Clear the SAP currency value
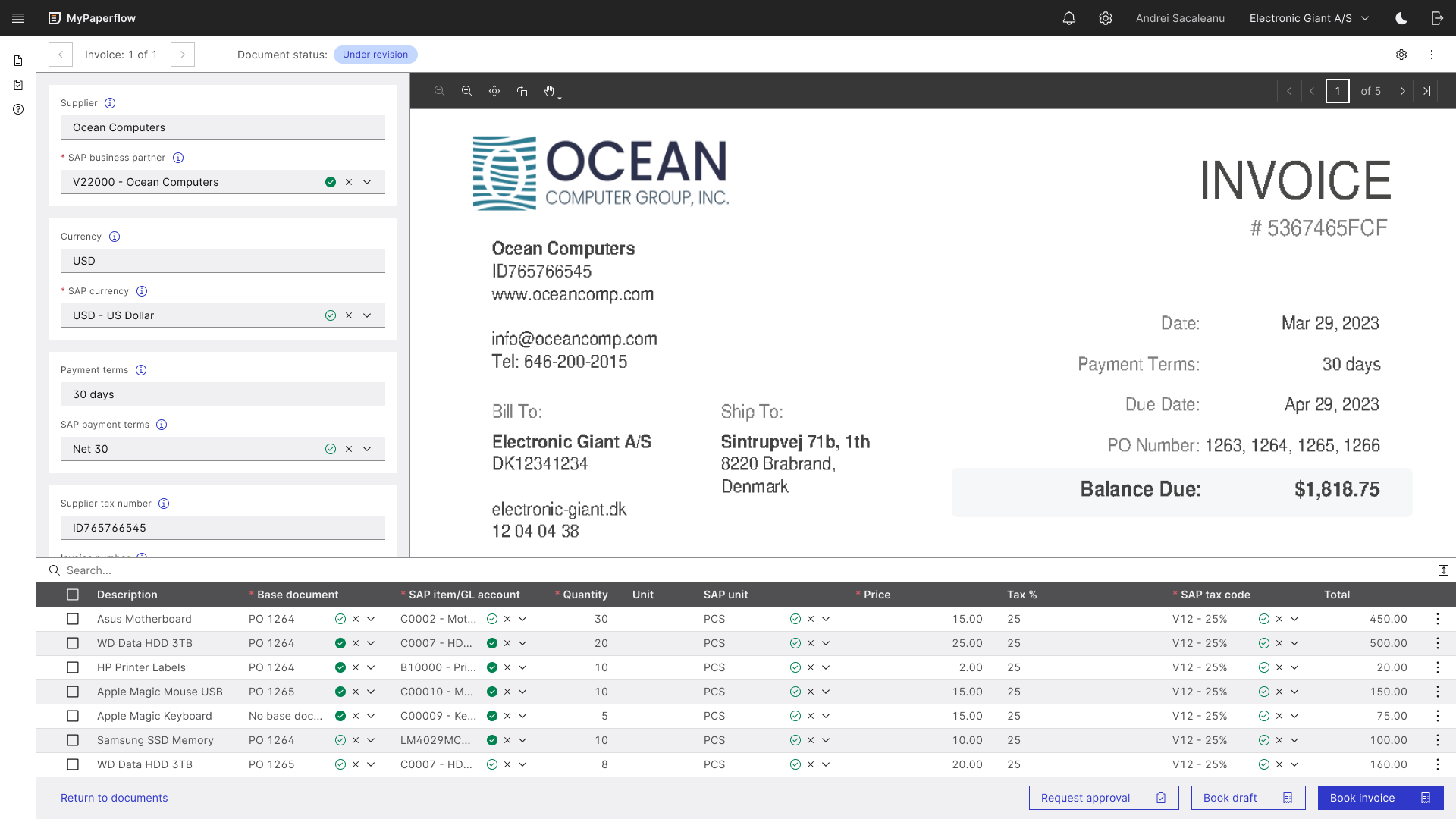 pyautogui.click(x=349, y=315)
